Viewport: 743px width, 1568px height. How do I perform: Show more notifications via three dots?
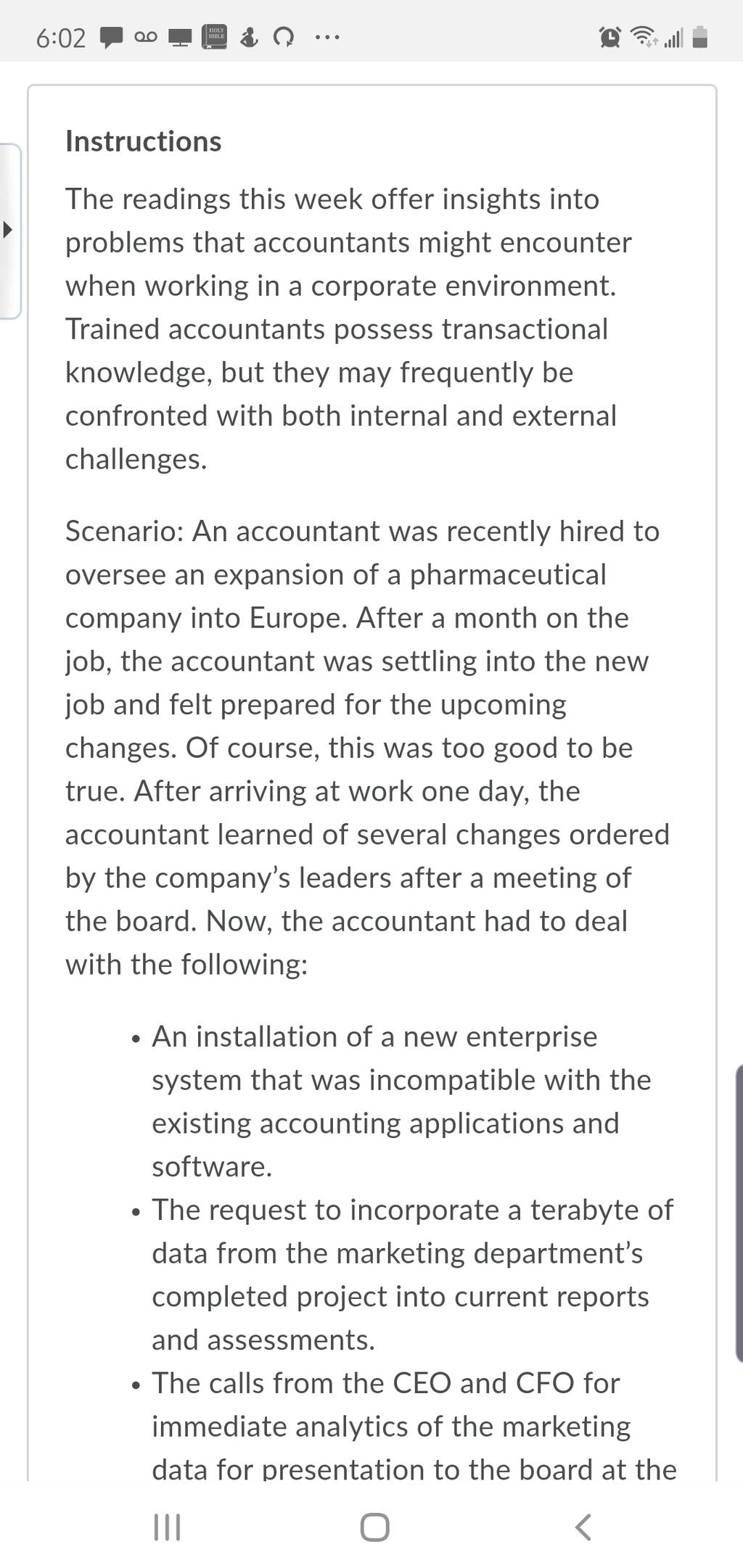pyautogui.click(x=327, y=36)
